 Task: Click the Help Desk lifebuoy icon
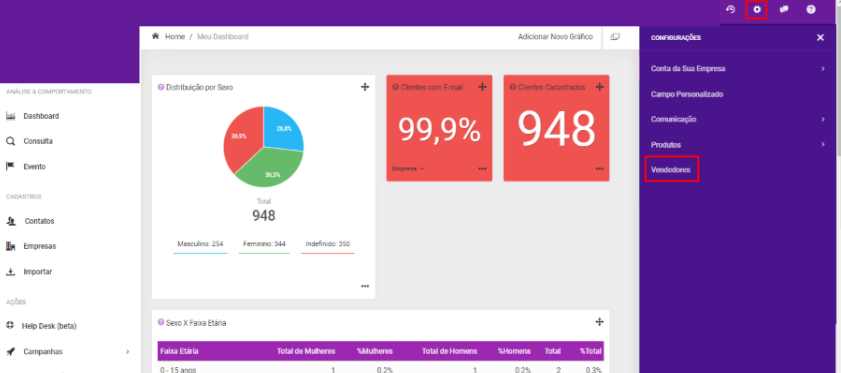[10, 326]
